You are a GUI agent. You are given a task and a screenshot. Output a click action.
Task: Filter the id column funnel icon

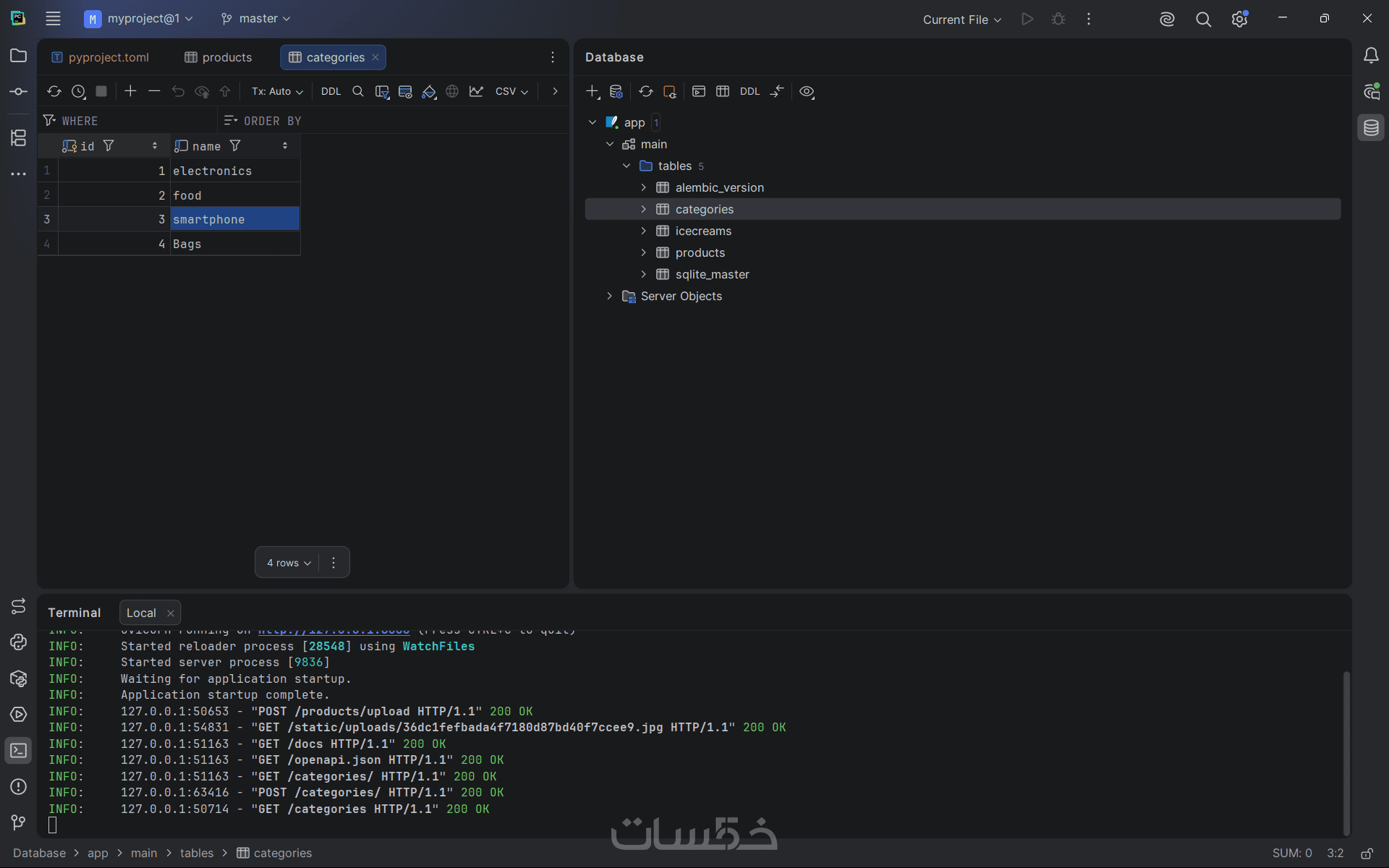pyautogui.click(x=109, y=145)
